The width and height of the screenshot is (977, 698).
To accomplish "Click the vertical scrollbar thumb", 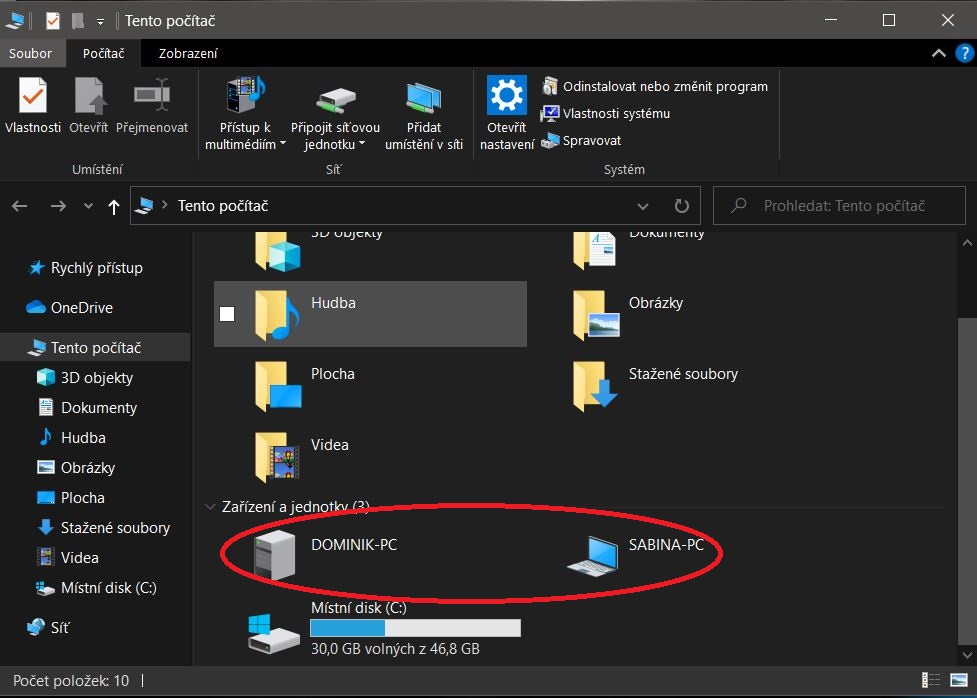I will point(967,480).
